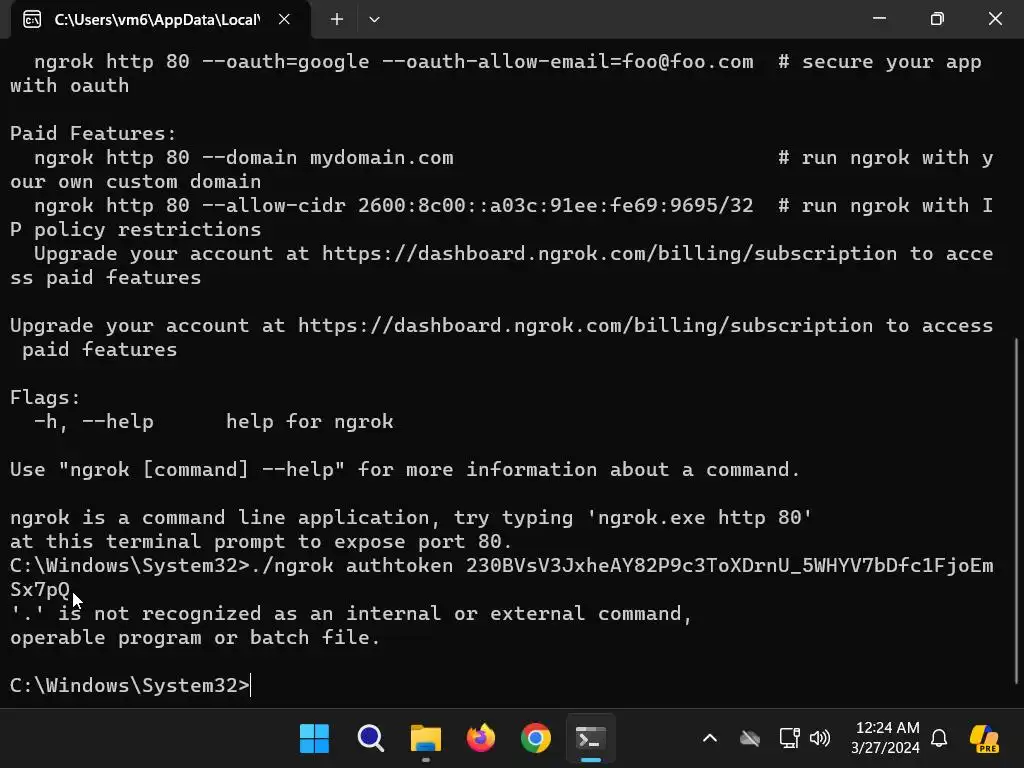
Task: Click the OneDrive cloud tray icon
Action: pos(750,739)
